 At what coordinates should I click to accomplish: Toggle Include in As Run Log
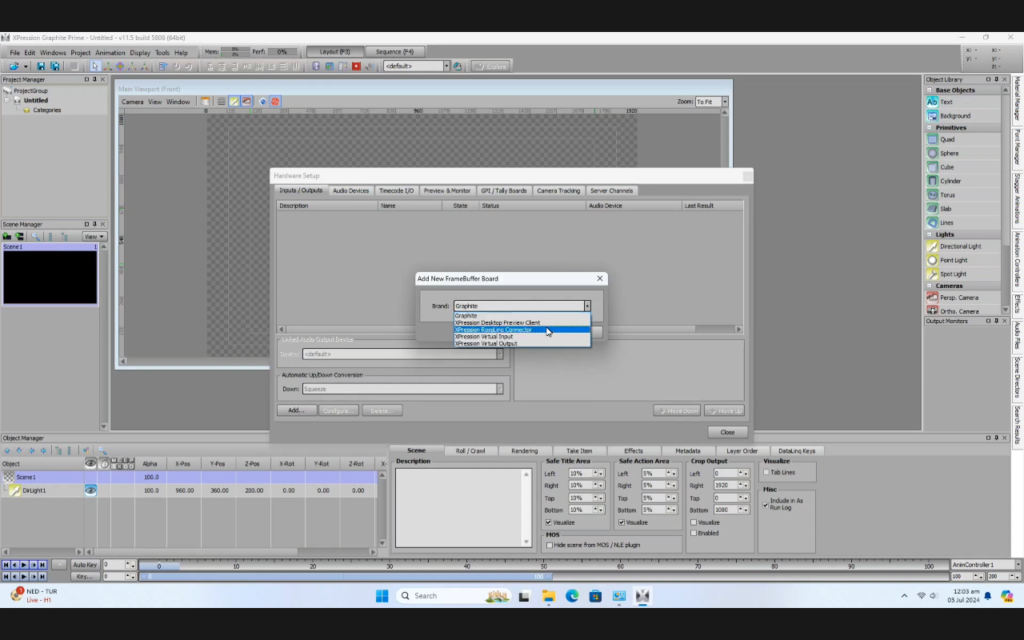[765, 504]
